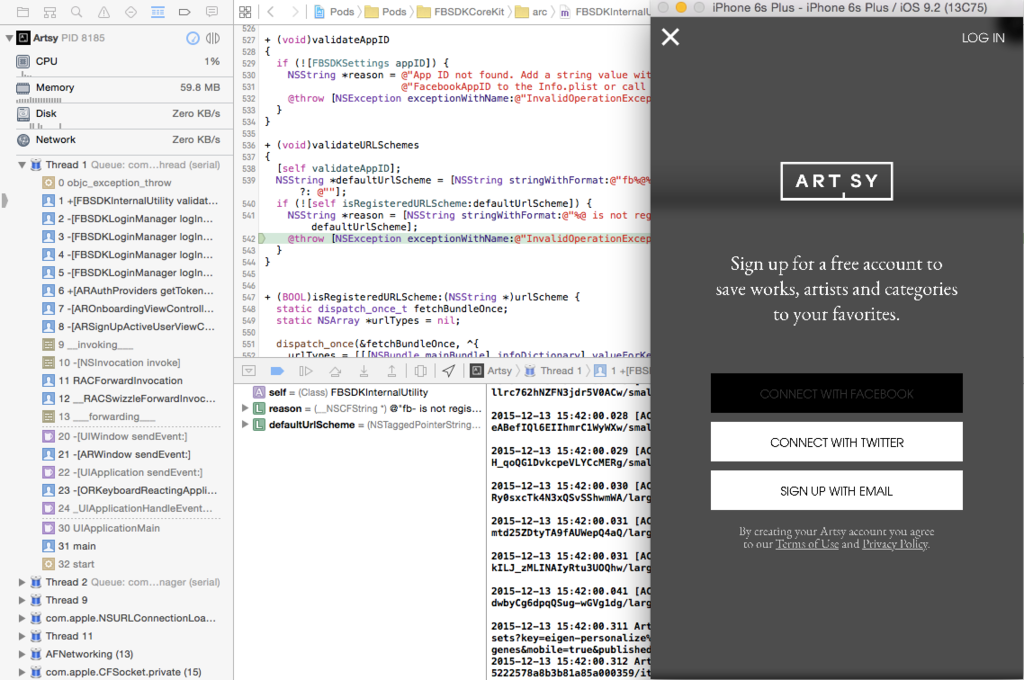Open the Disk gauge report

tap(118, 114)
